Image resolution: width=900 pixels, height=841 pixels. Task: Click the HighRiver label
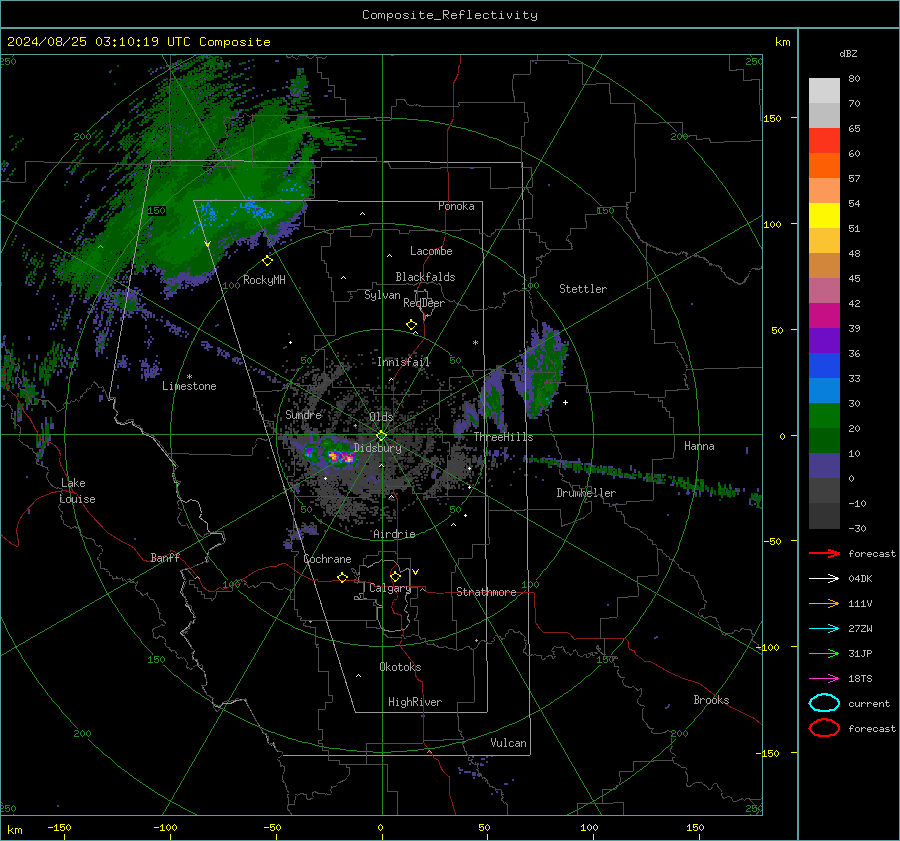[x=415, y=702]
